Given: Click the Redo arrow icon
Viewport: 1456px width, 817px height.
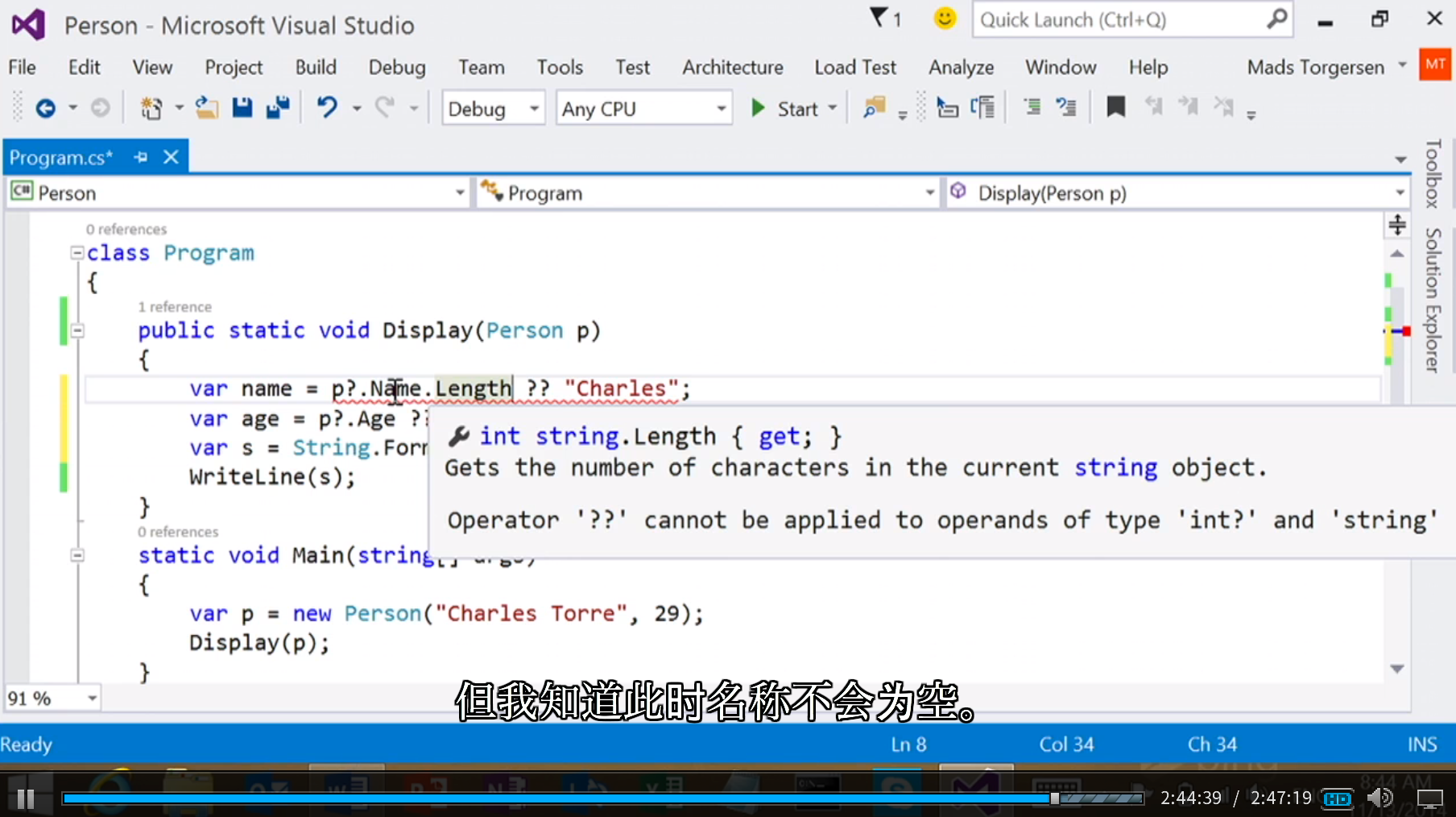Looking at the screenshot, I should [385, 108].
